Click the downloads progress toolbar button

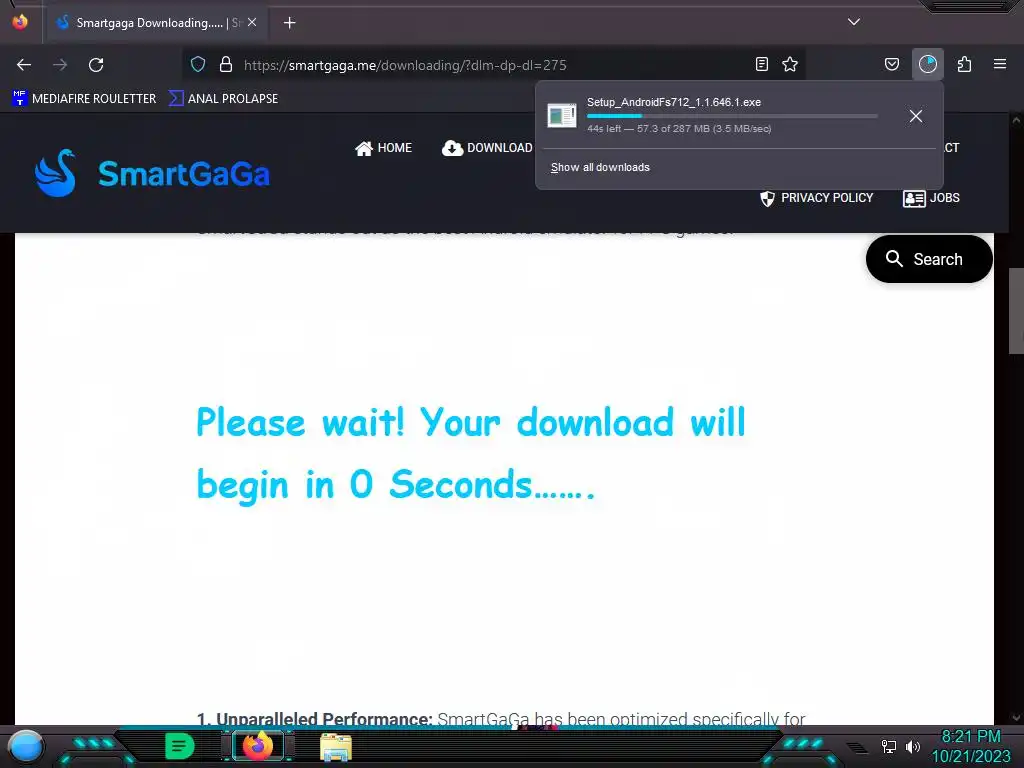tap(927, 64)
